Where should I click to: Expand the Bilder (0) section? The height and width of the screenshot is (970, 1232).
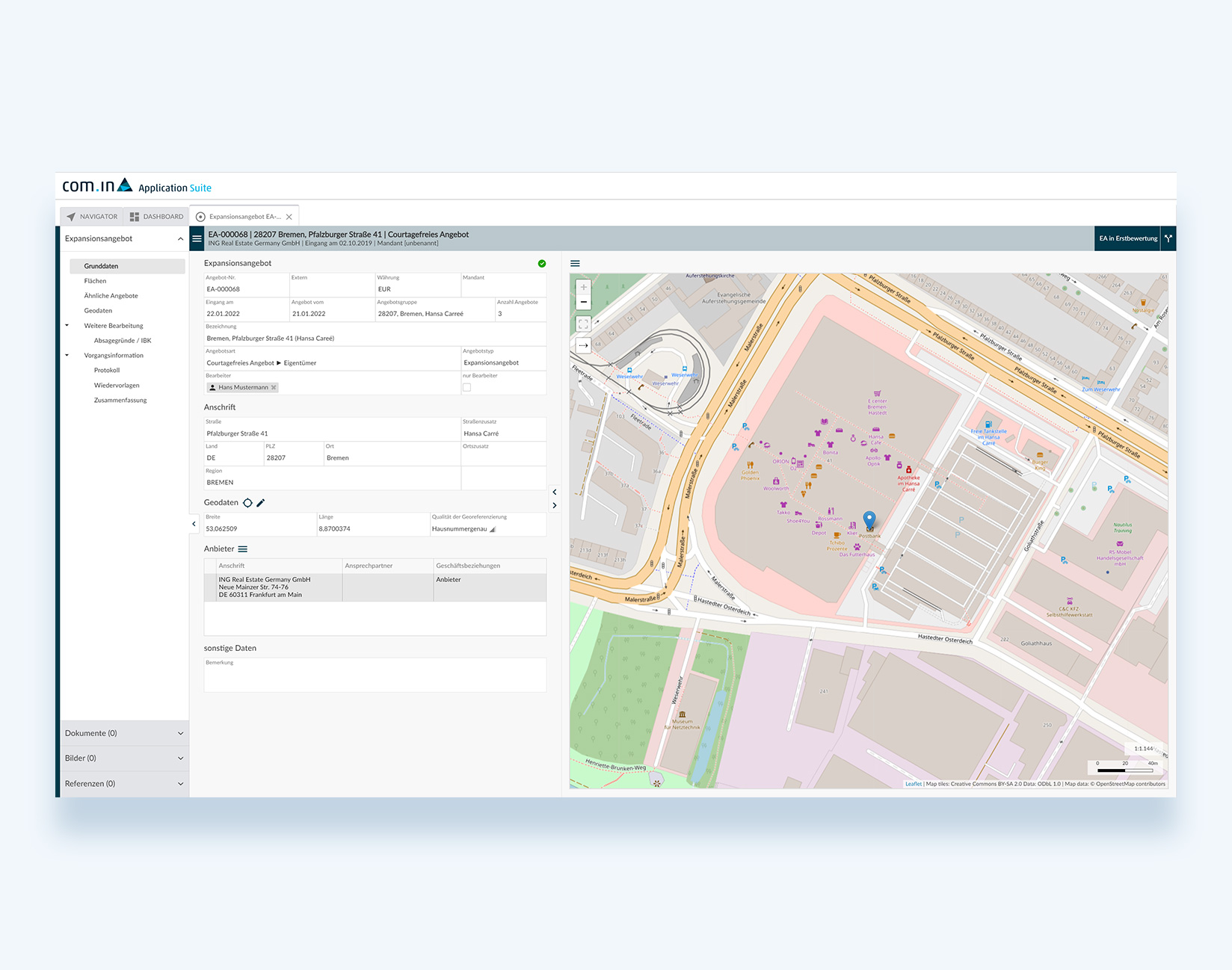click(124, 759)
